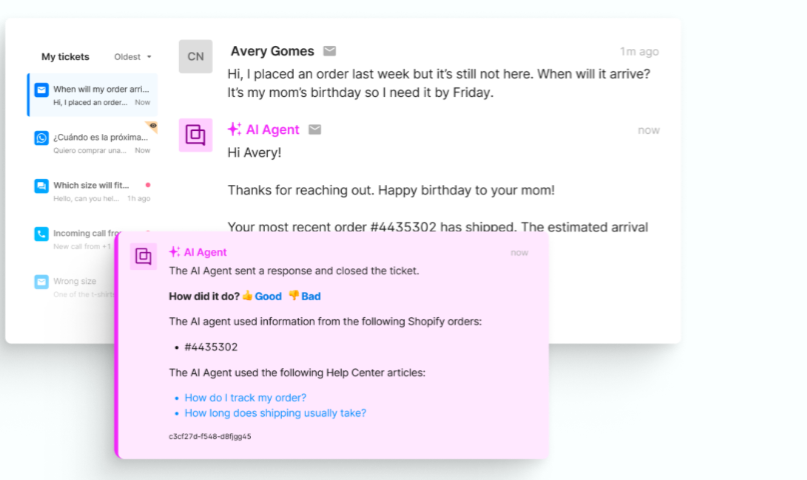807x480 pixels.
Task: Select the 'Which size will fit...' ticket
Action: click(95, 191)
